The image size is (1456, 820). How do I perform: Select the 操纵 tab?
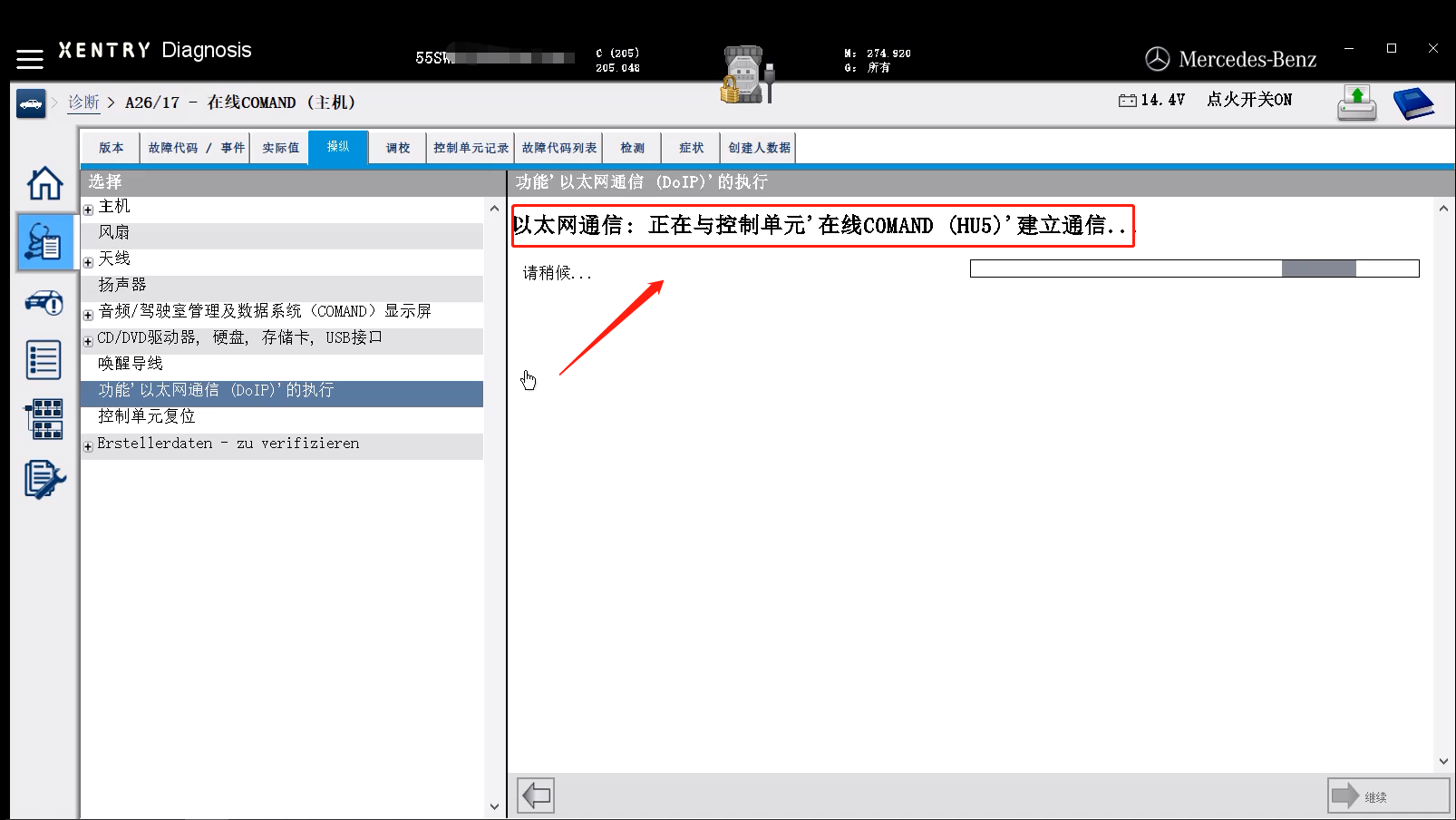[338, 147]
